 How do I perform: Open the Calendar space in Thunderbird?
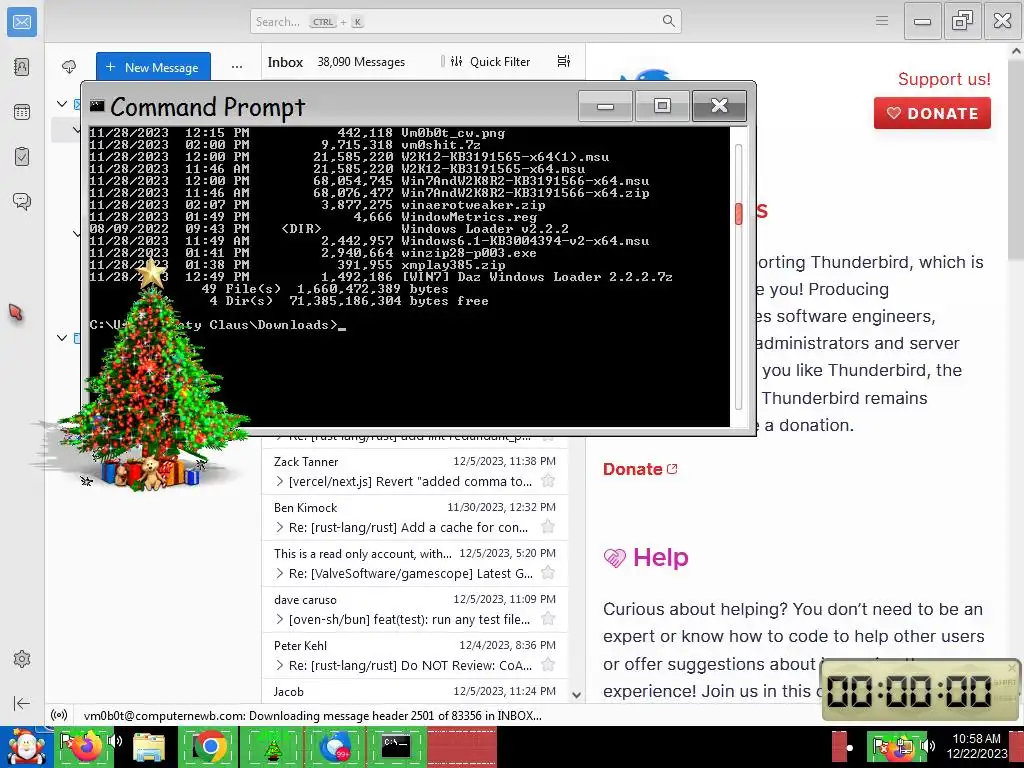point(22,112)
